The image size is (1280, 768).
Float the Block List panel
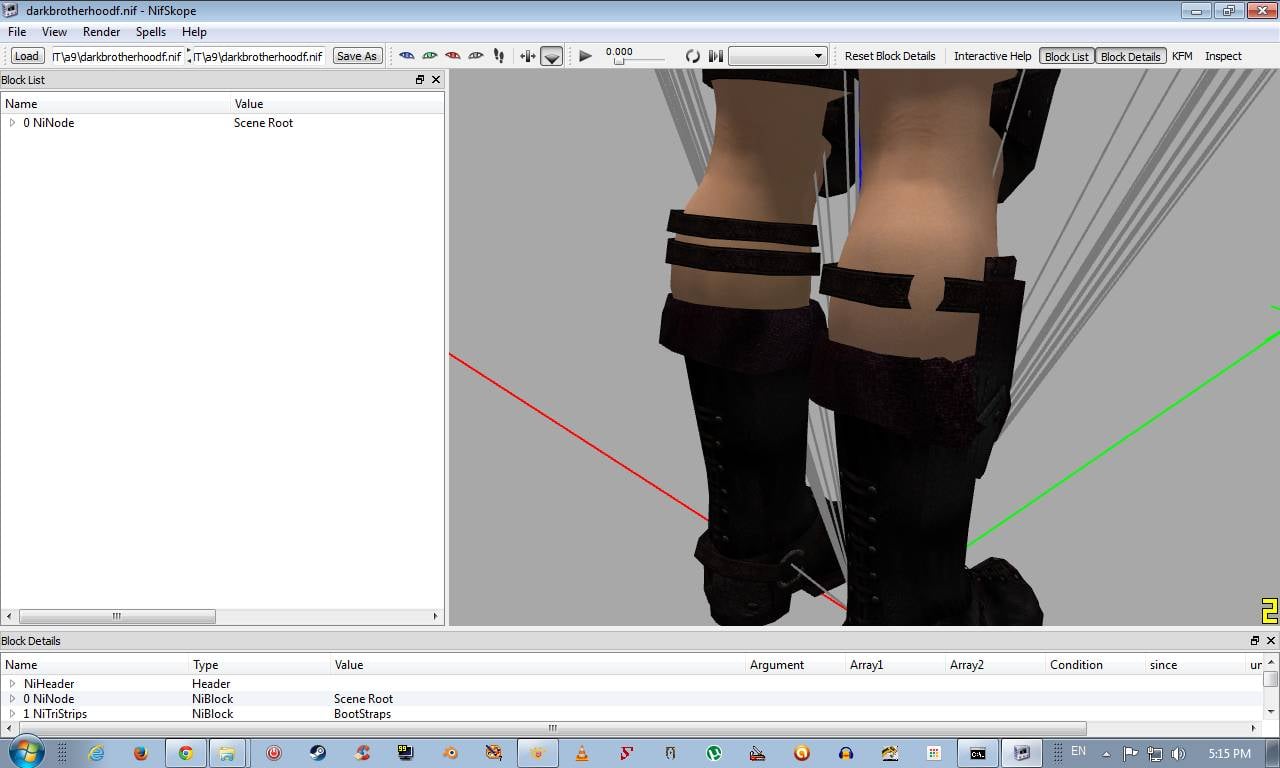point(420,80)
